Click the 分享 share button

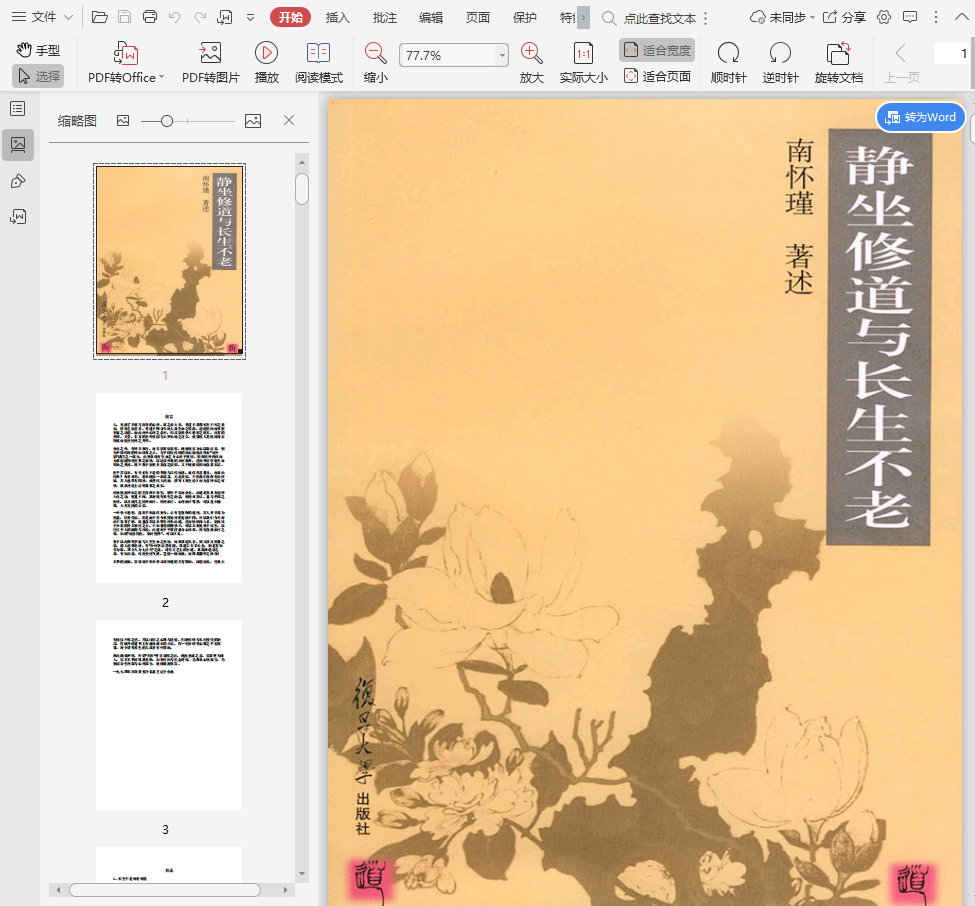point(844,17)
